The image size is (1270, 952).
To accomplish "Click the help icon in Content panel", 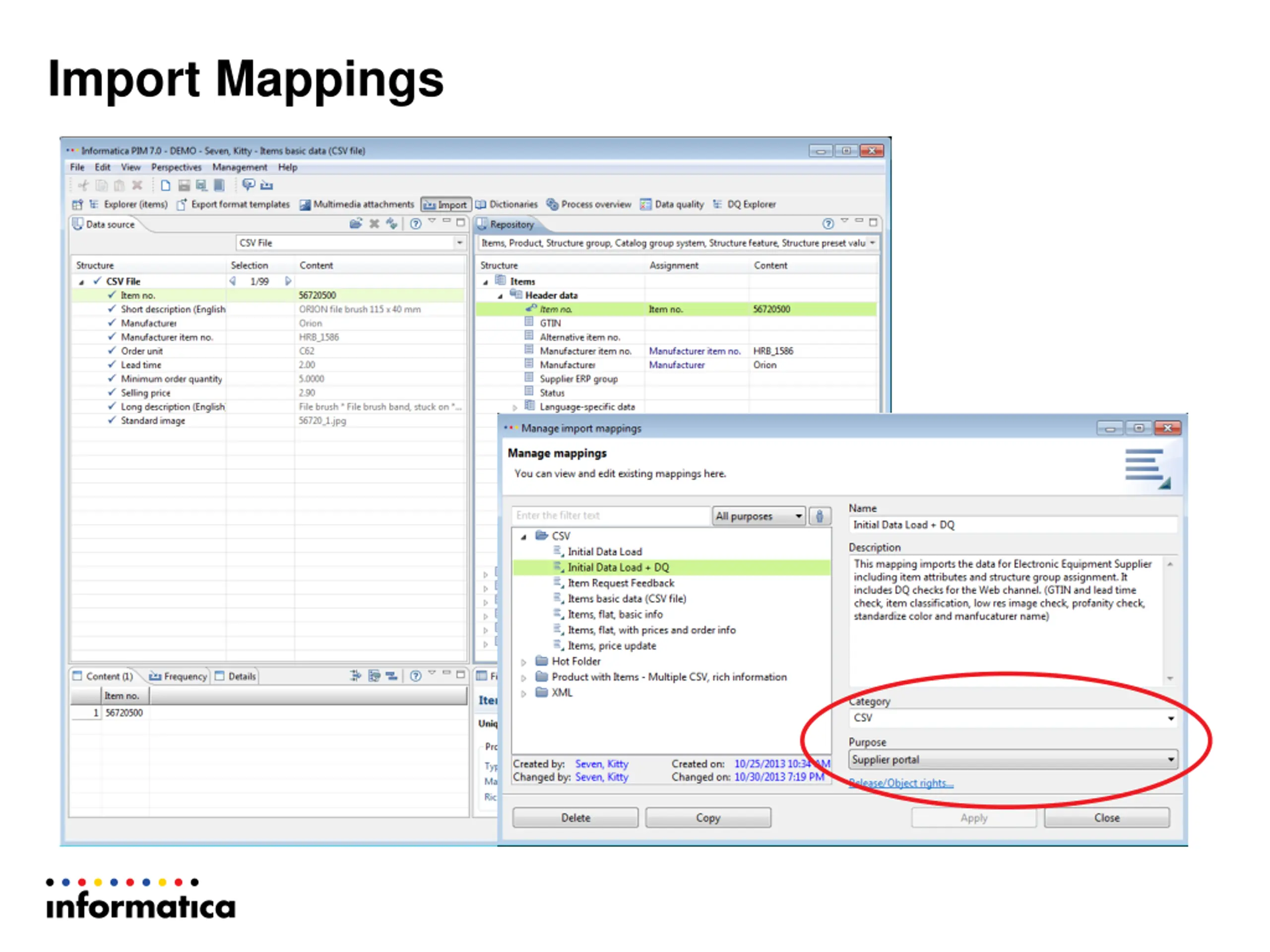I will point(416,676).
